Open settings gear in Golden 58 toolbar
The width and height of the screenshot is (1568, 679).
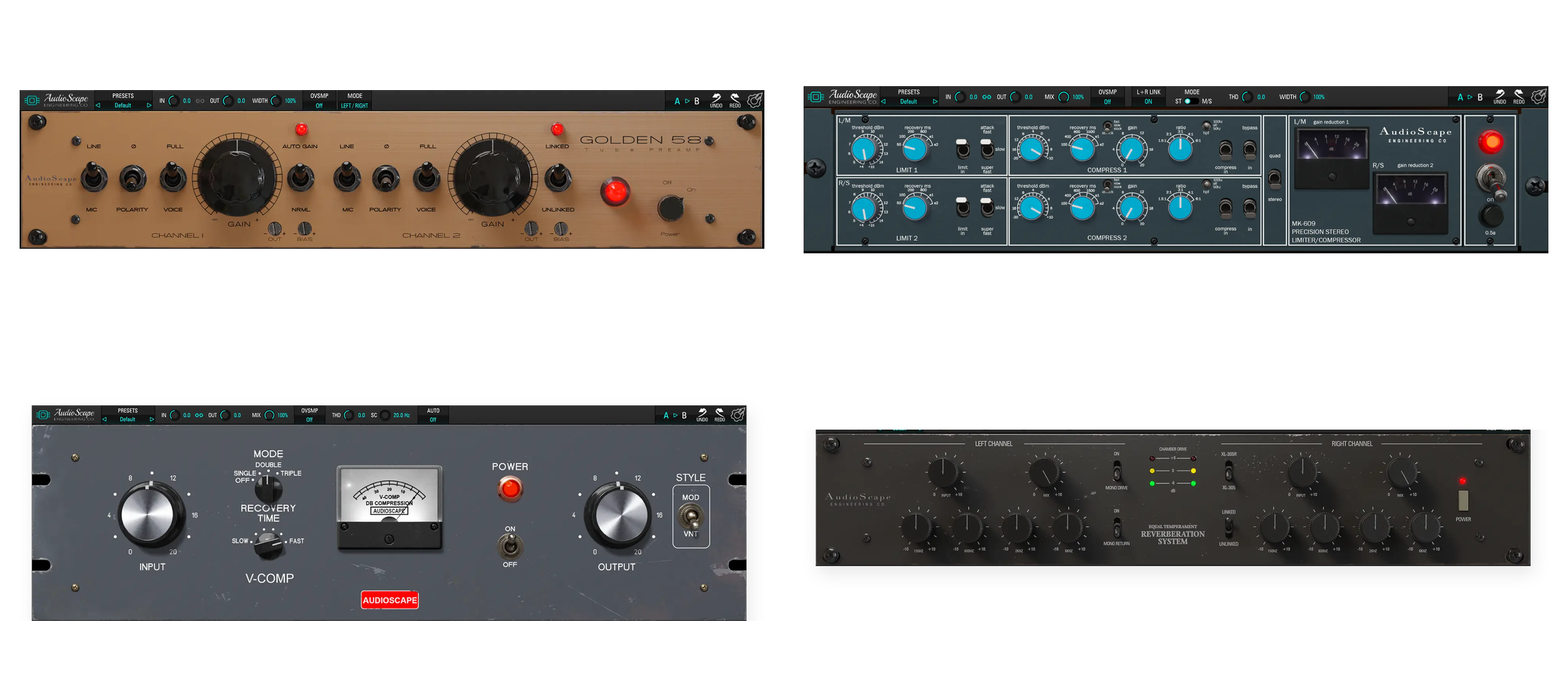pos(755,100)
